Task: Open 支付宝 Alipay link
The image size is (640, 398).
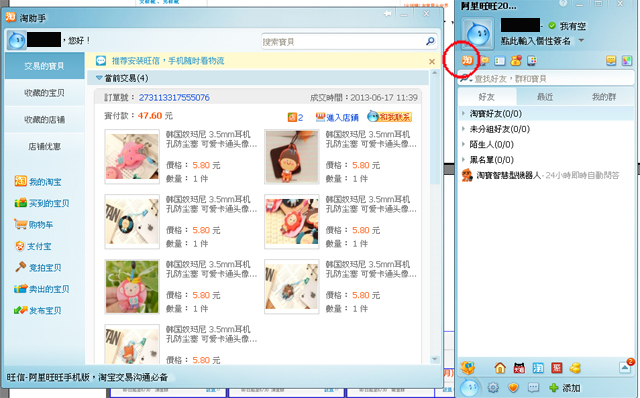Action: [x=33, y=246]
